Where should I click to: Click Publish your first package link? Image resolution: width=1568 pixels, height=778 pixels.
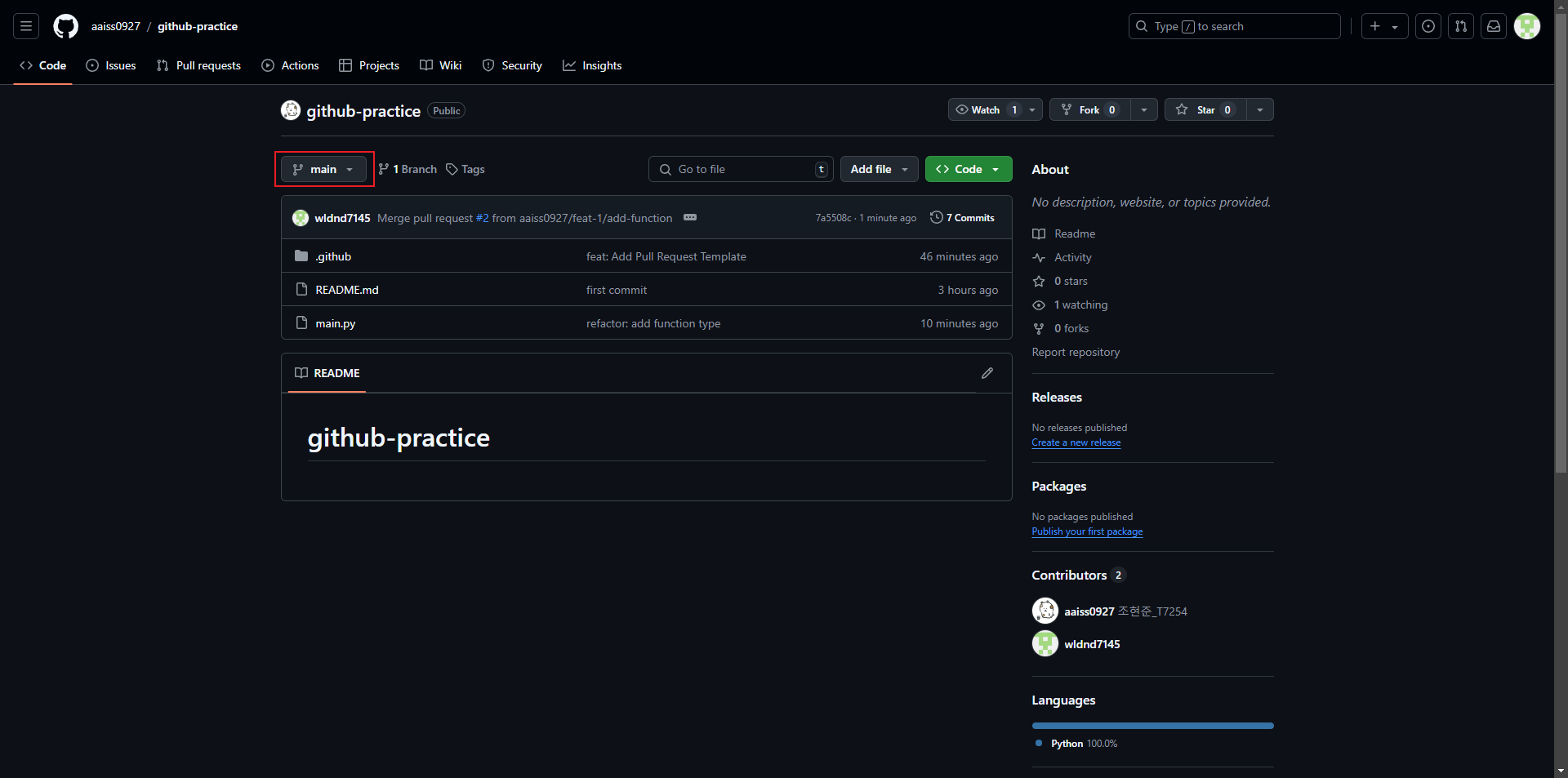[x=1088, y=531]
